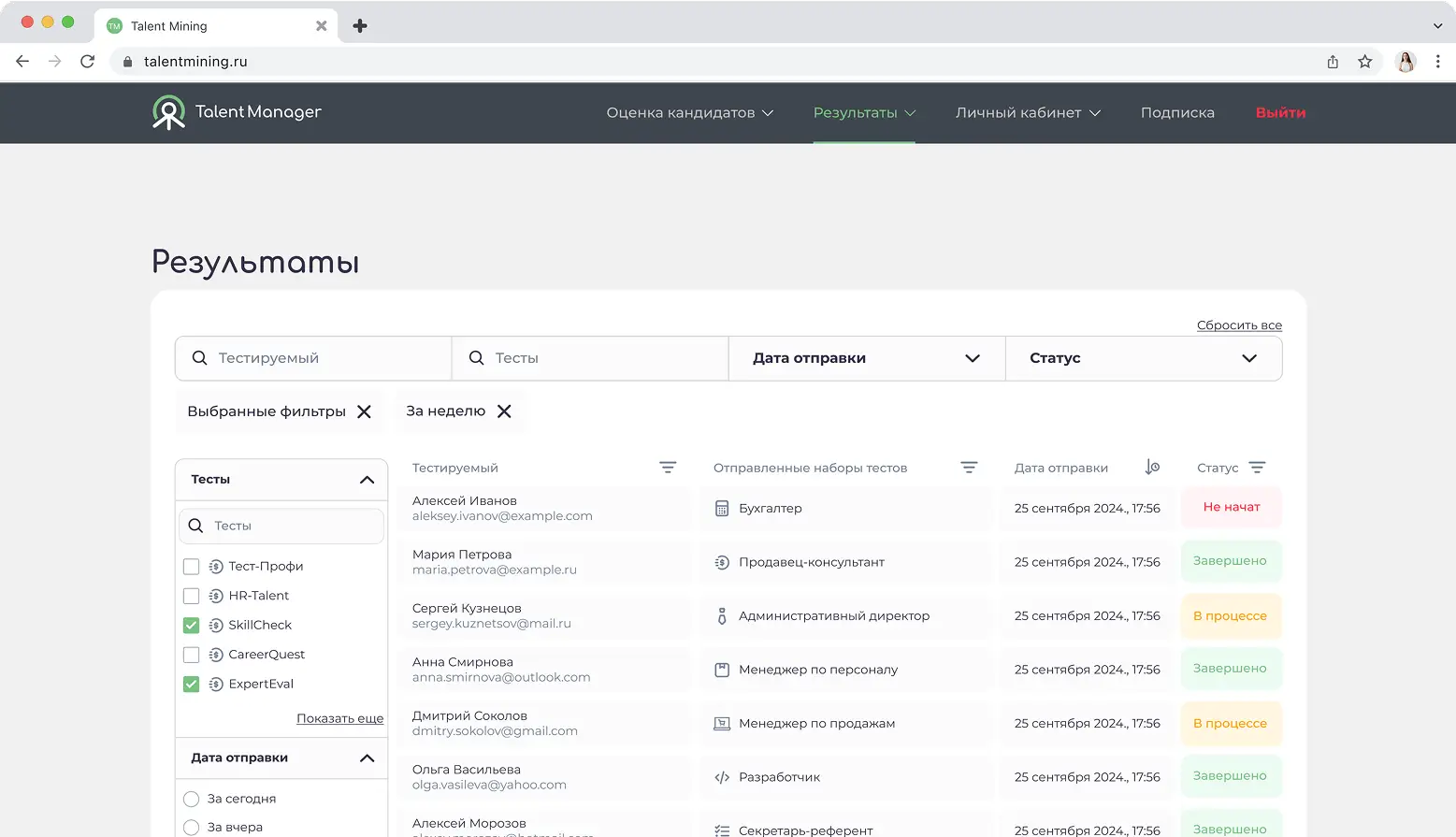Expand the Личный кабинет menu

pos(1028,113)
